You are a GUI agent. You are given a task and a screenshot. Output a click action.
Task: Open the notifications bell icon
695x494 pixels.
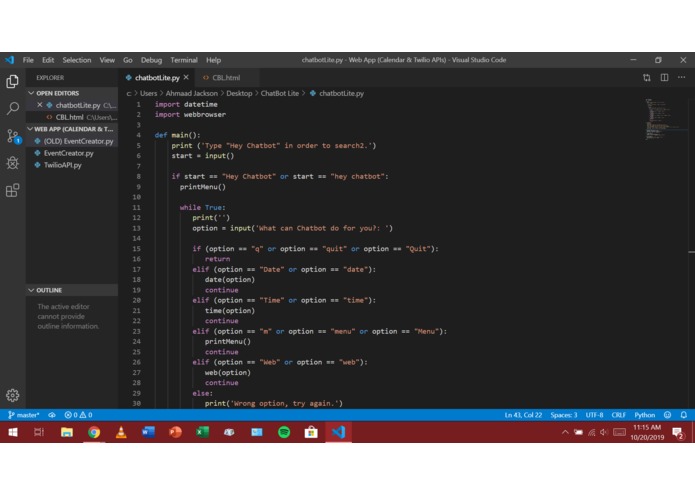[x=684, y=415]
